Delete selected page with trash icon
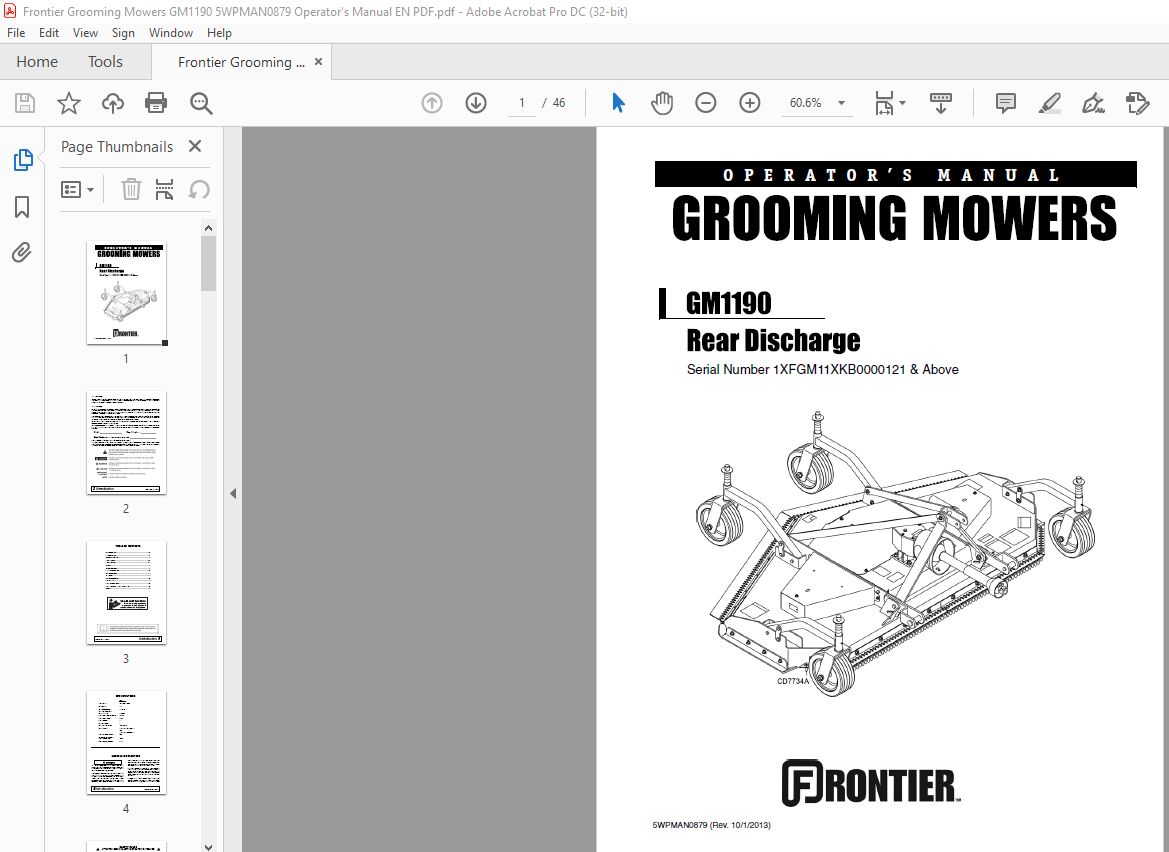Viewport: 1169px width, 852px height. point(131,189)
